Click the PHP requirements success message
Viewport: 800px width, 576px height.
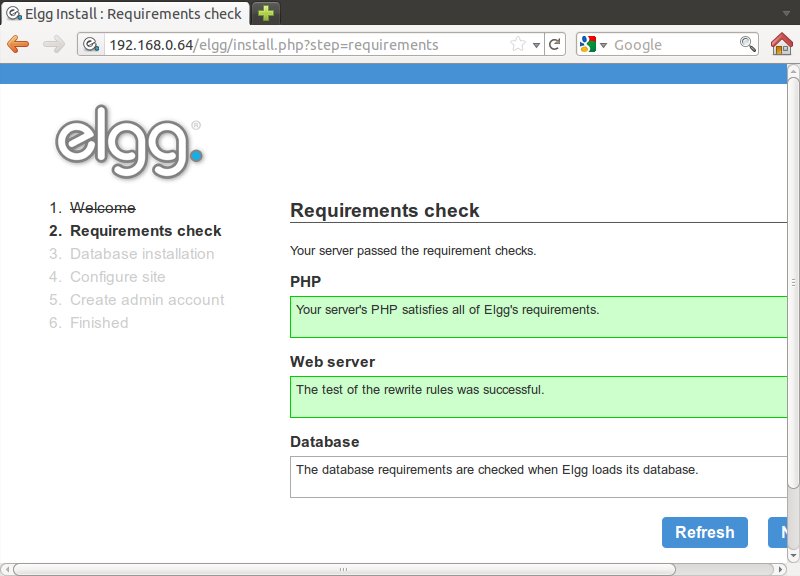[x=538, y=317]
